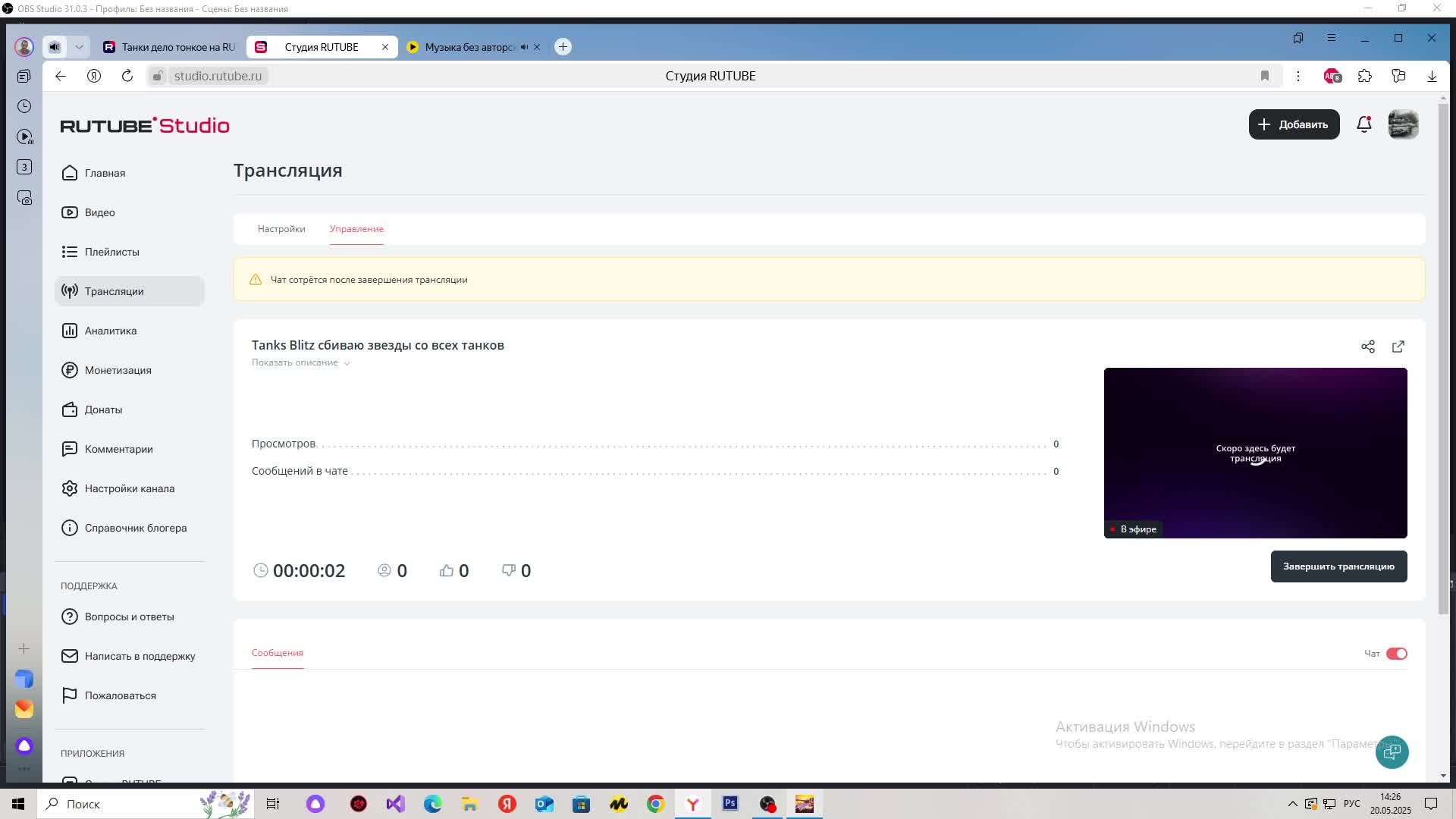This screenshot has width=1456, height=819.
Task: Go back in the browser
Action: point(61,76)
